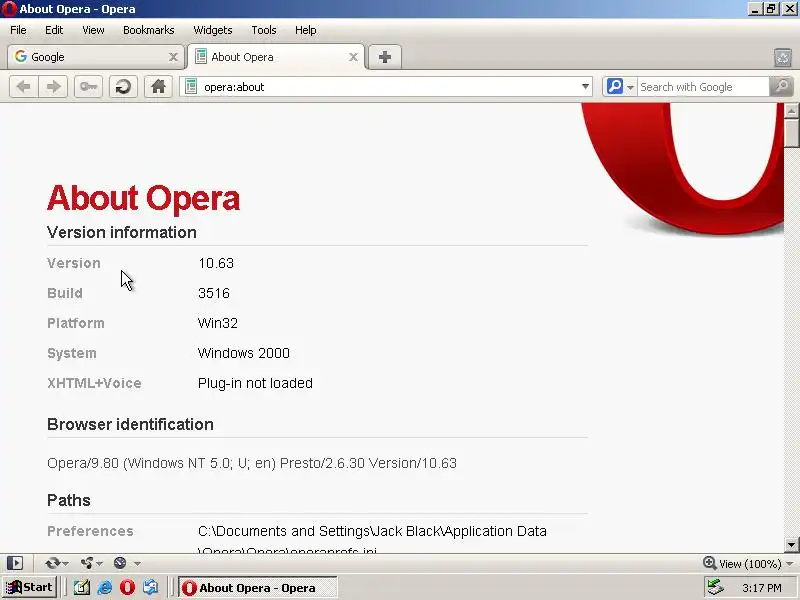Launch Outlook Express from quick launch
The width and height of the screenshot is (800, 600).
151,587
